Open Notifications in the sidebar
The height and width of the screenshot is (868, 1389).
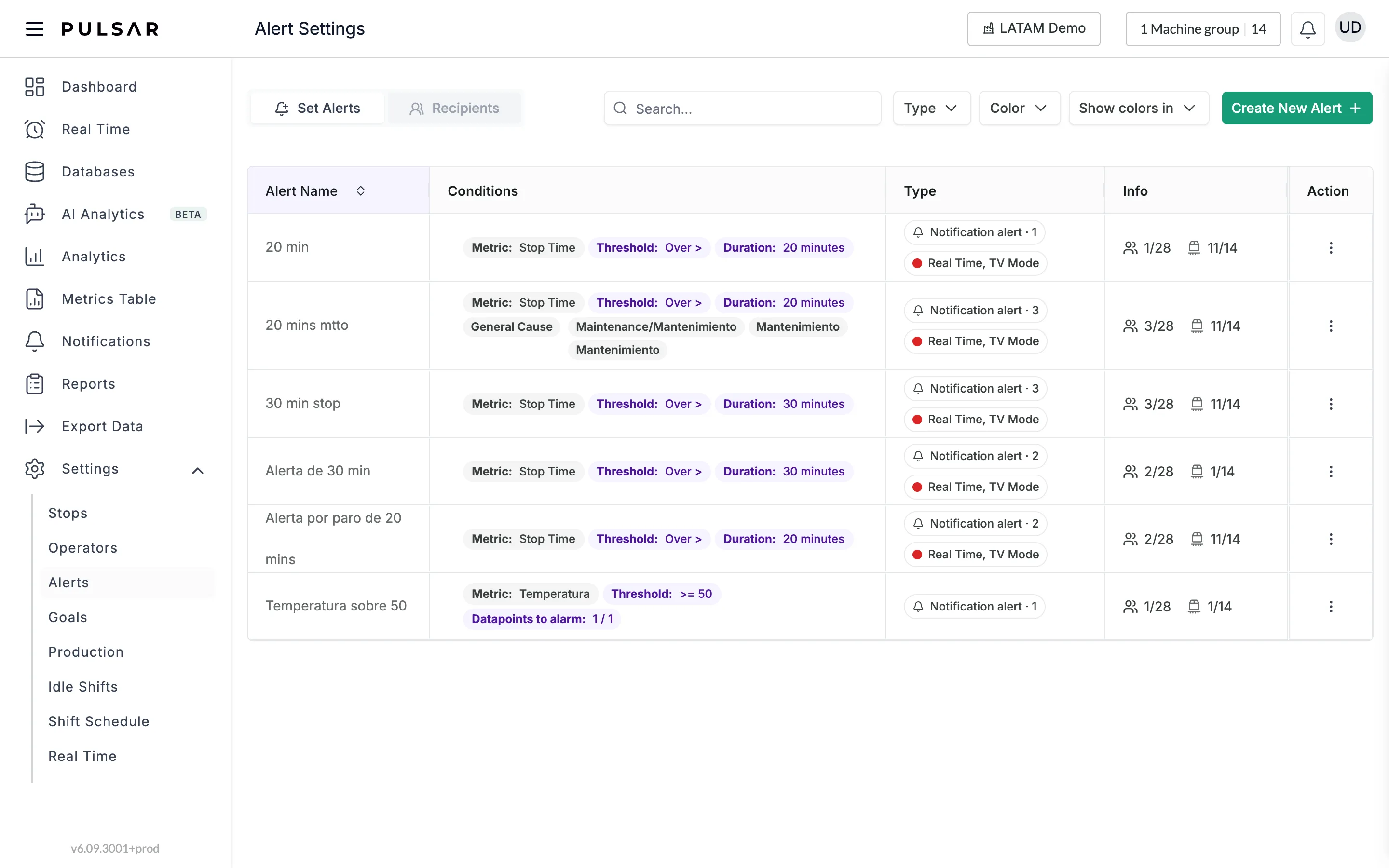click(106, 341)
